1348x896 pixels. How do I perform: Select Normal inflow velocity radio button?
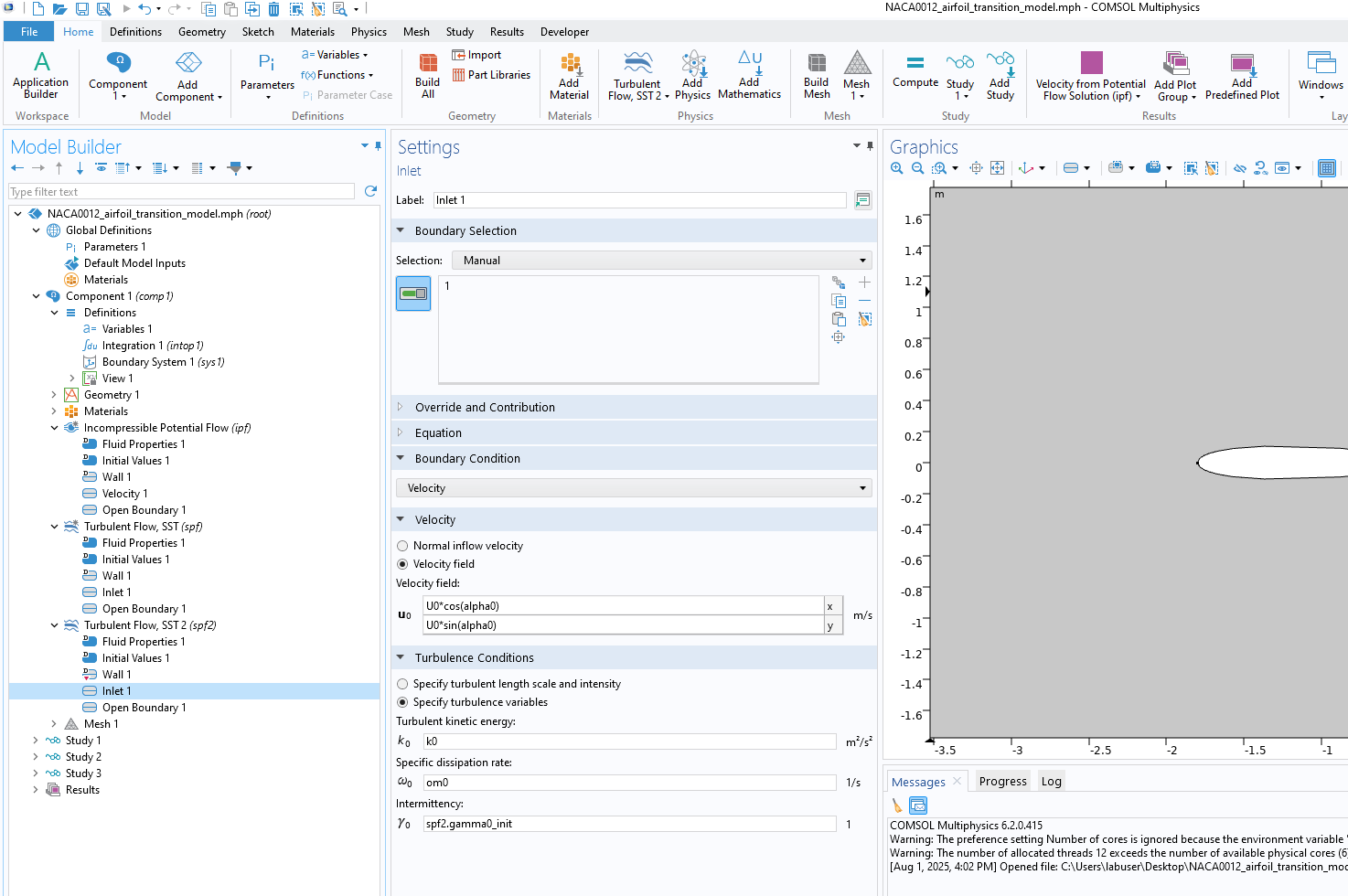[402, 546]
